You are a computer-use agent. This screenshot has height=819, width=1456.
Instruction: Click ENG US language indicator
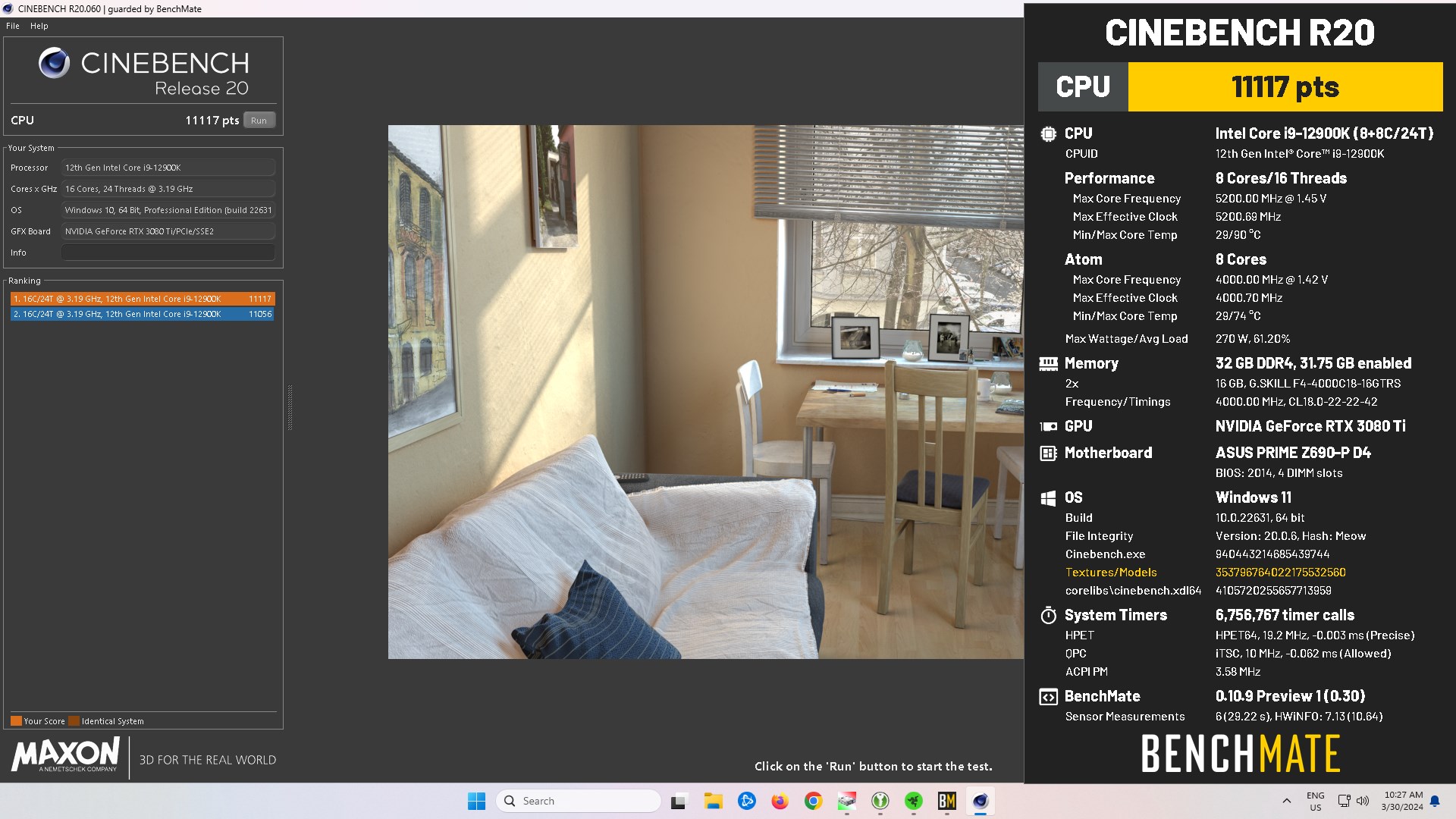pos(1315,801)
